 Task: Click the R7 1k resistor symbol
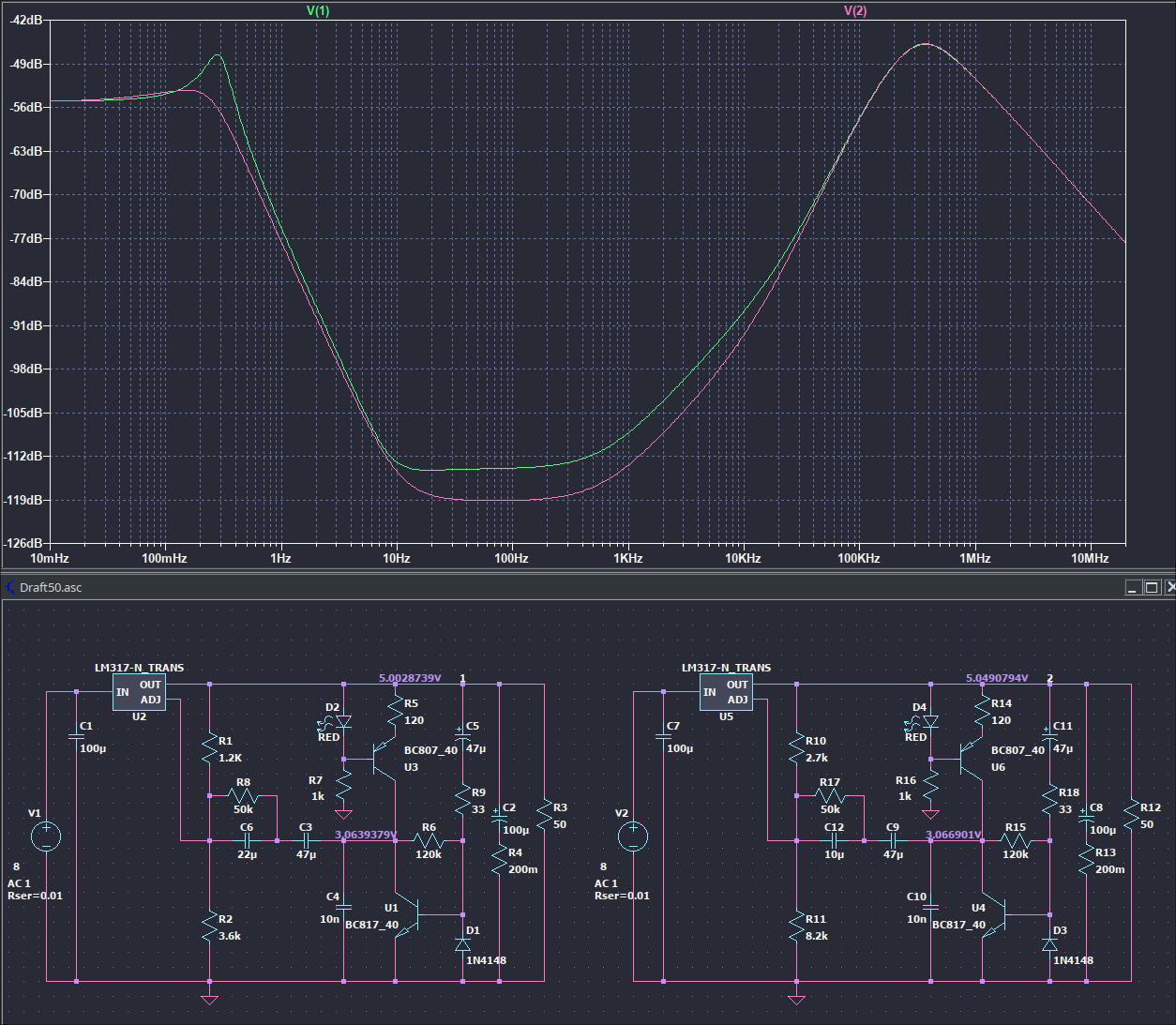click(x=343, y=787)
